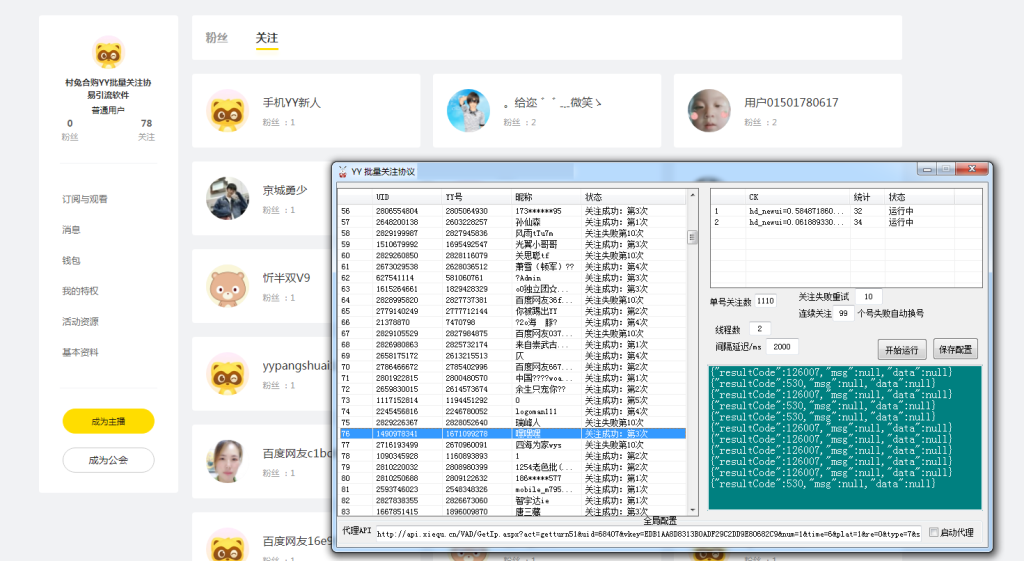The height and width of the screenshot is (561, 1024).
Task: Select the bear avatar of 忻半双V9
Action: (227, 286)
